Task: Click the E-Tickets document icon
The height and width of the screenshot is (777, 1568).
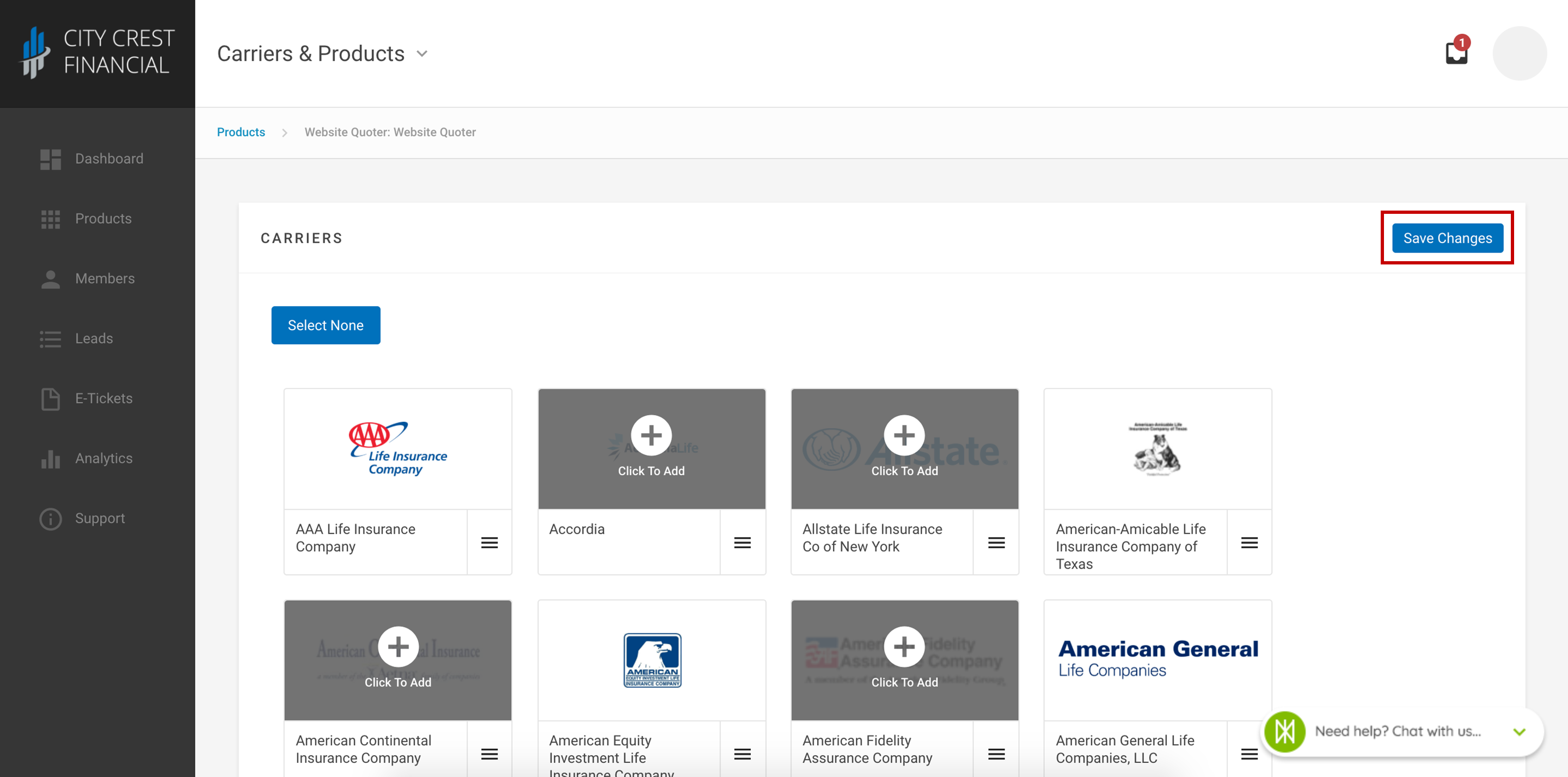Action: pos(51,398)
